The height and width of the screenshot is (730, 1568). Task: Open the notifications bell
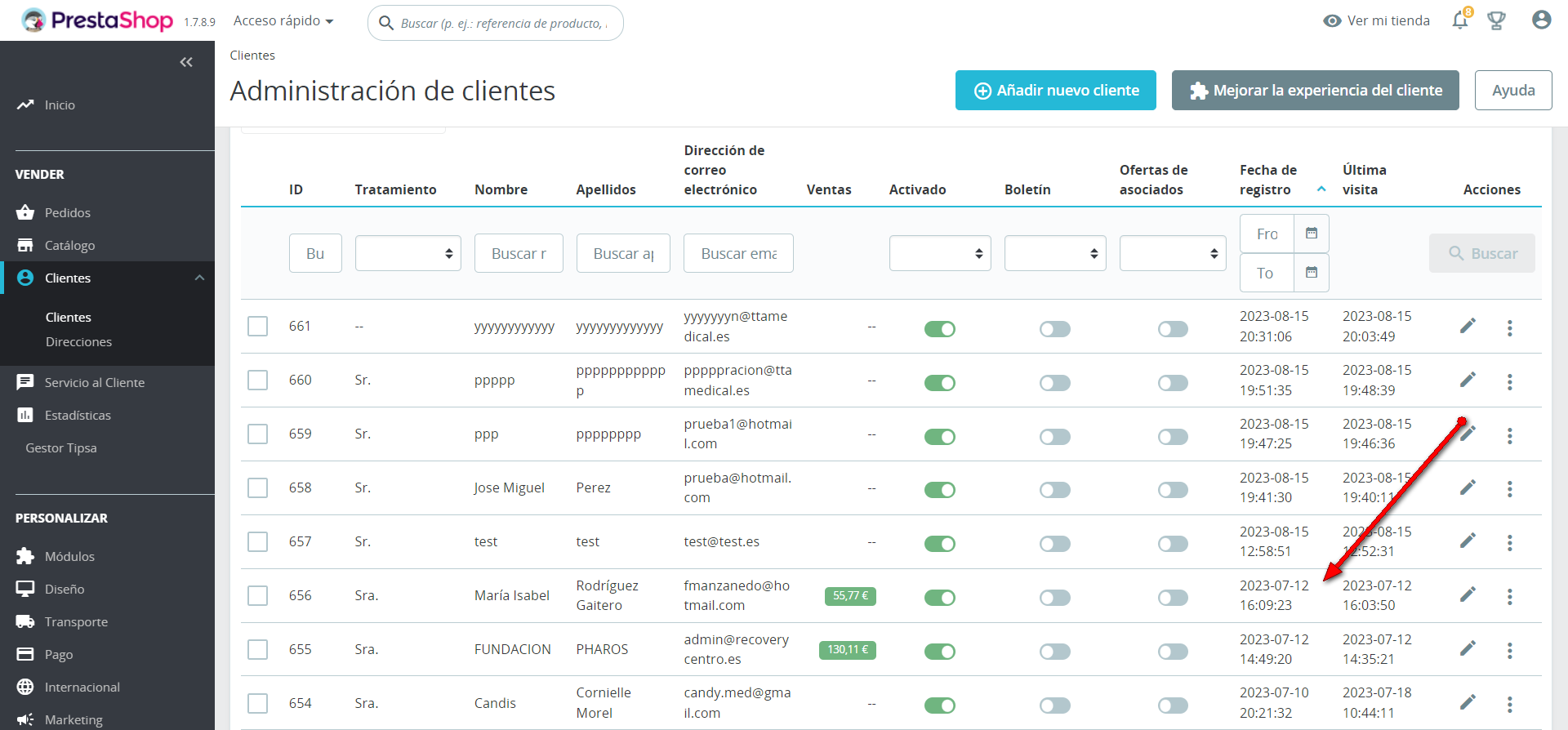click(1460, 20)
